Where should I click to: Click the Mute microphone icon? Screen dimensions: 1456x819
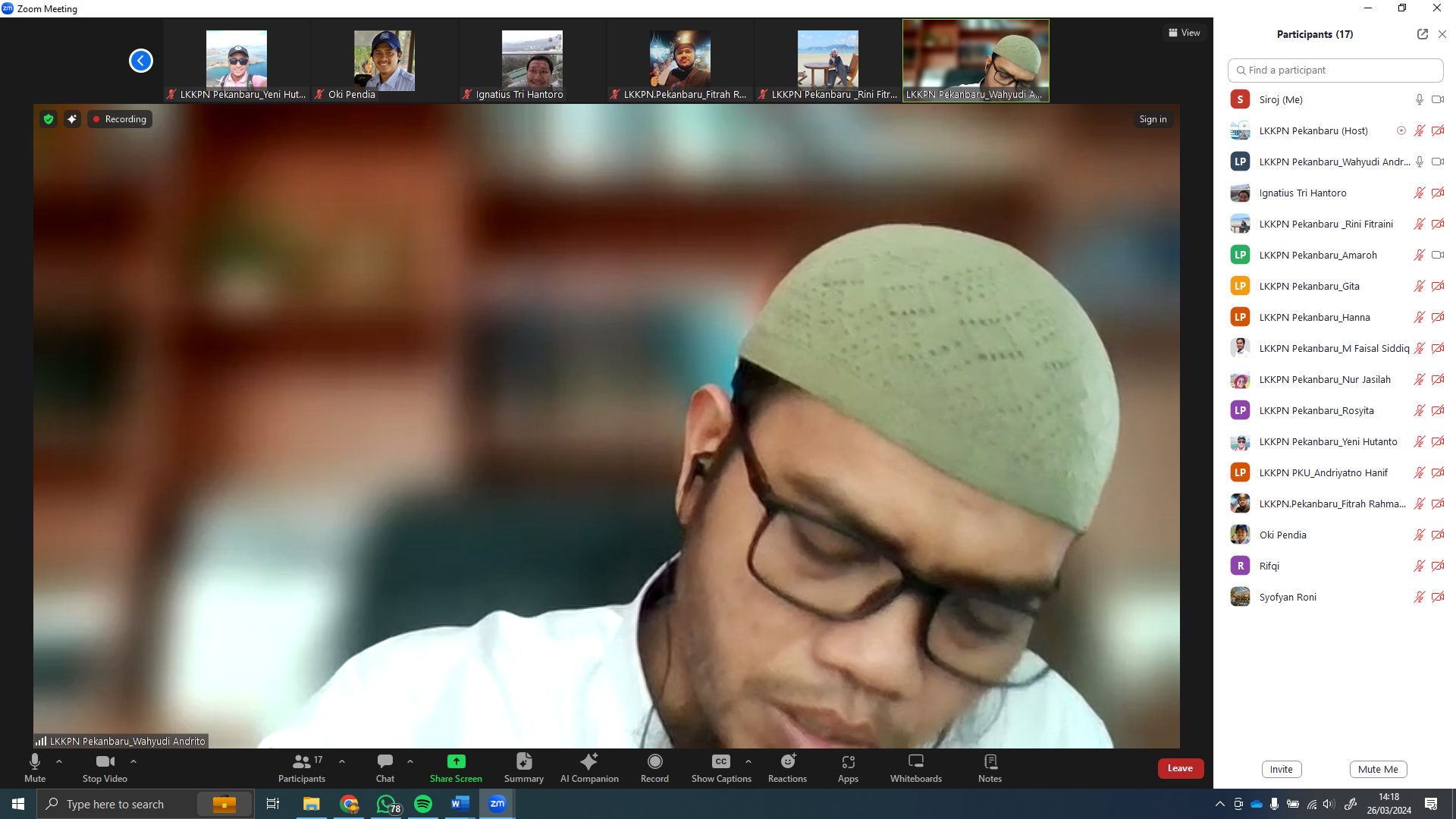pyautogui.click(x=35, y=761)
